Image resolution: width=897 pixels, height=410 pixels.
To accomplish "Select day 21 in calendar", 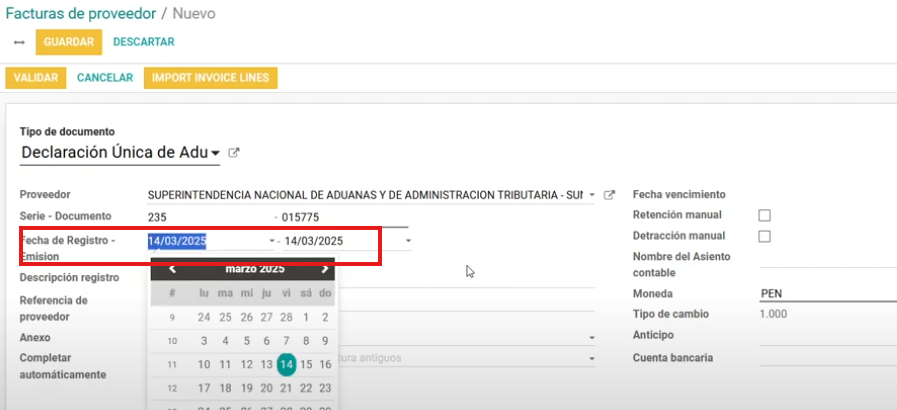I will tap(287, 388).
